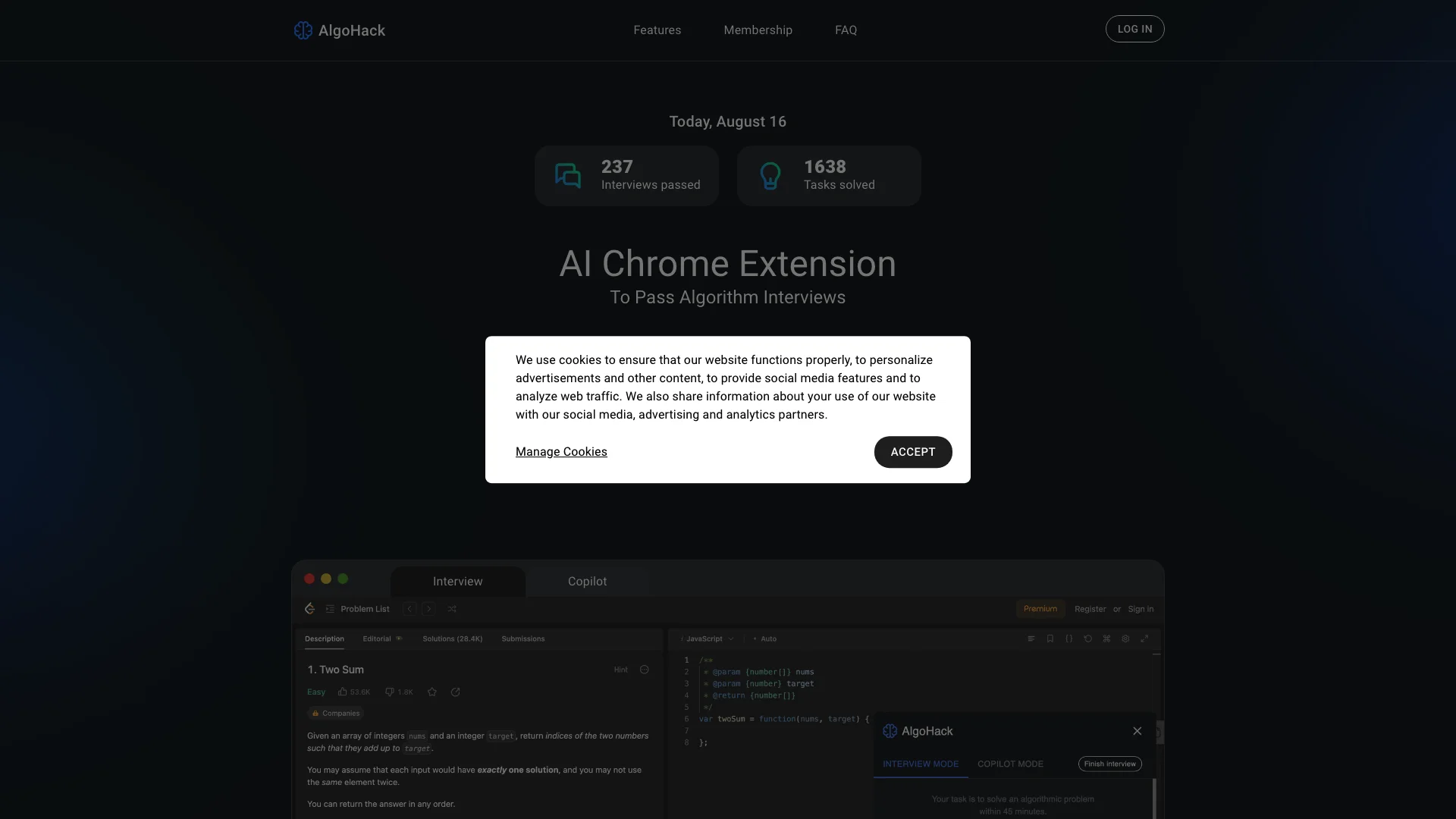Click the AlgoHack brain logo icon
Image resolution: width=1456 pixels, height=819 pixels.
303,29
